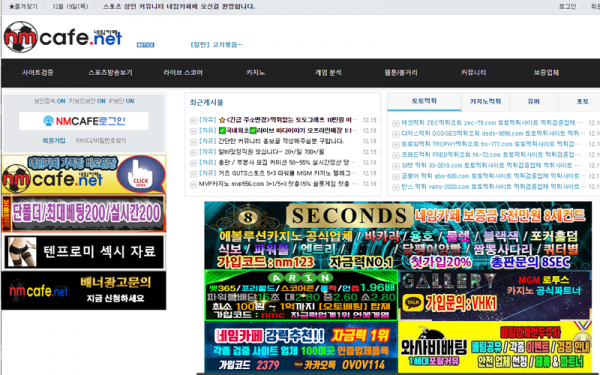Image resolution: width=600 pixels, height=375 pixels.
Task: Open 와사비배팅 yellow banner
Action: (495, 347)
